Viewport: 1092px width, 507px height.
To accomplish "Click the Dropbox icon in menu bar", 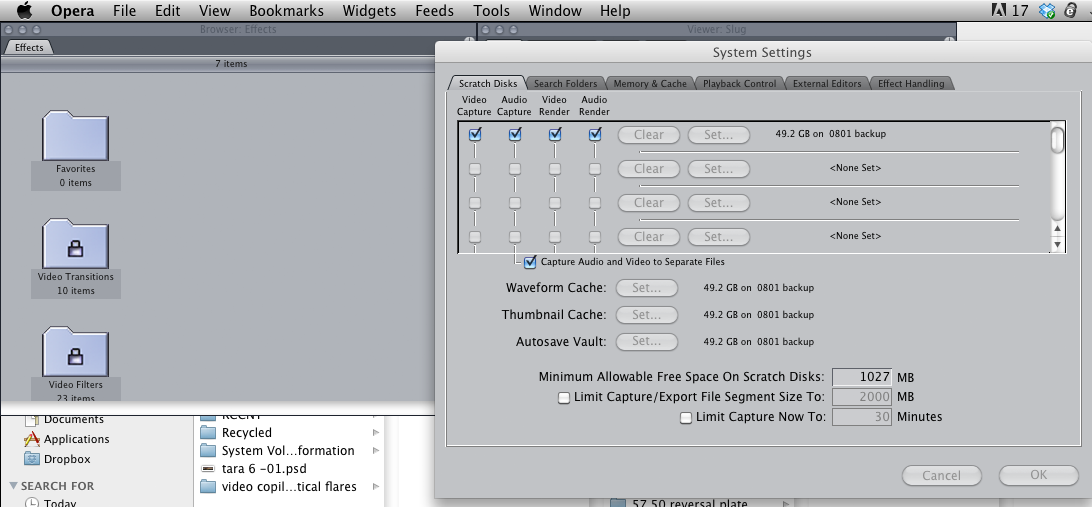I will coord(1047,11).
